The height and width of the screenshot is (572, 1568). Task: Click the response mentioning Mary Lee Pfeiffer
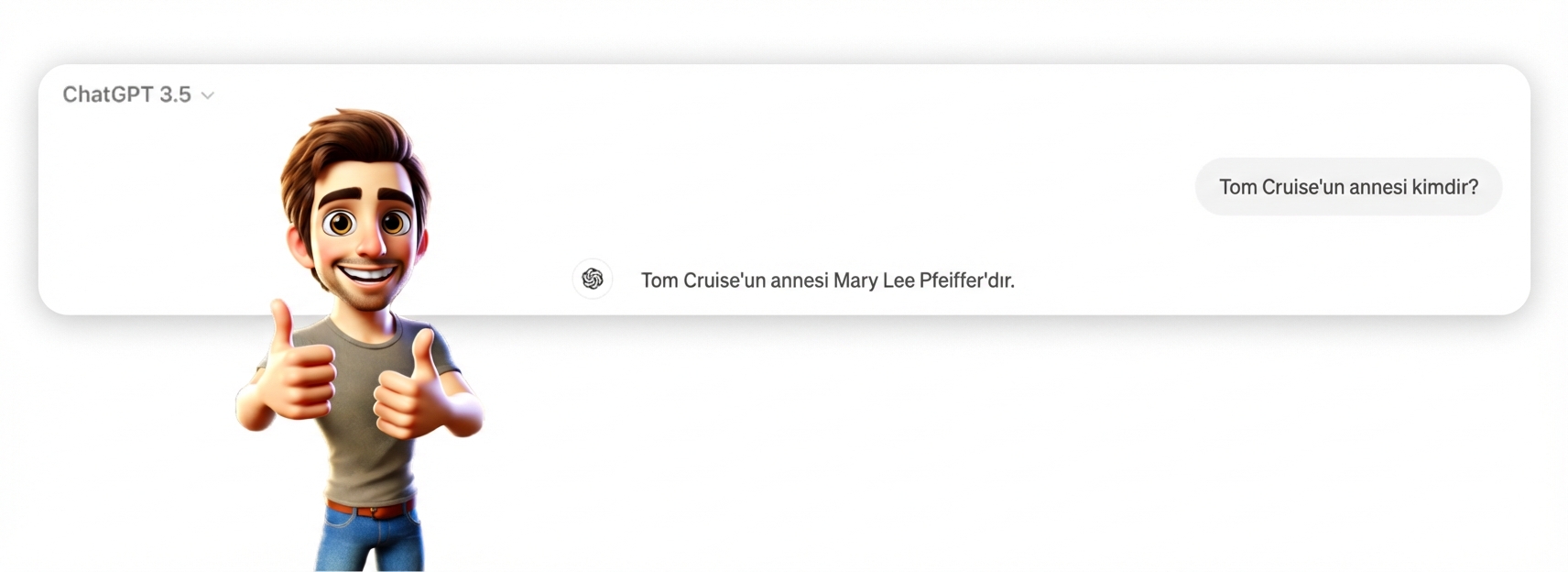tap(827, 280)
